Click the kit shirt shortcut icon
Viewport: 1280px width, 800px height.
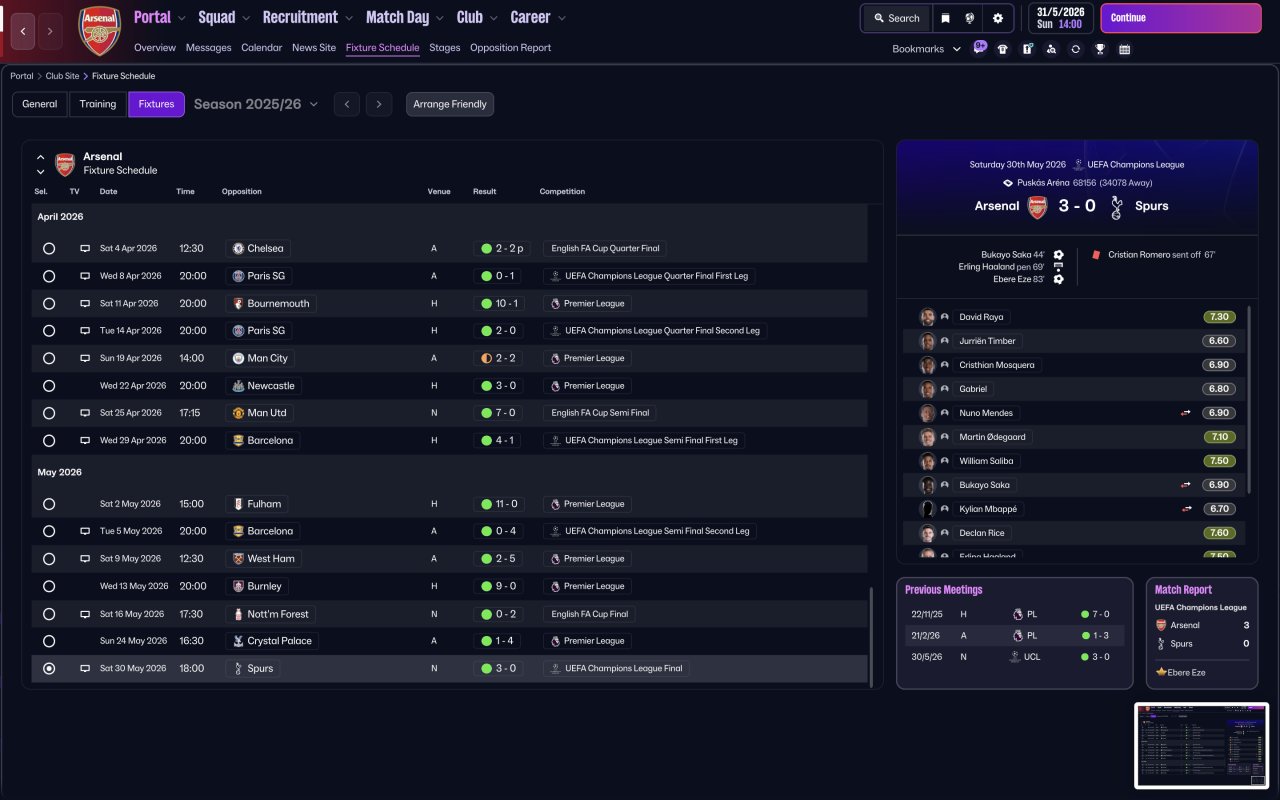tap(1003, 49)
